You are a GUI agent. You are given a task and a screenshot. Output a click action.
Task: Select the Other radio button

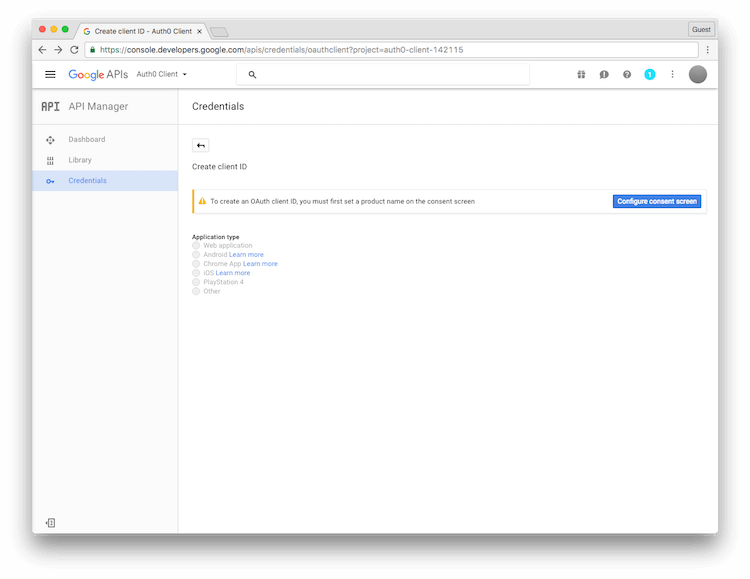196,291
